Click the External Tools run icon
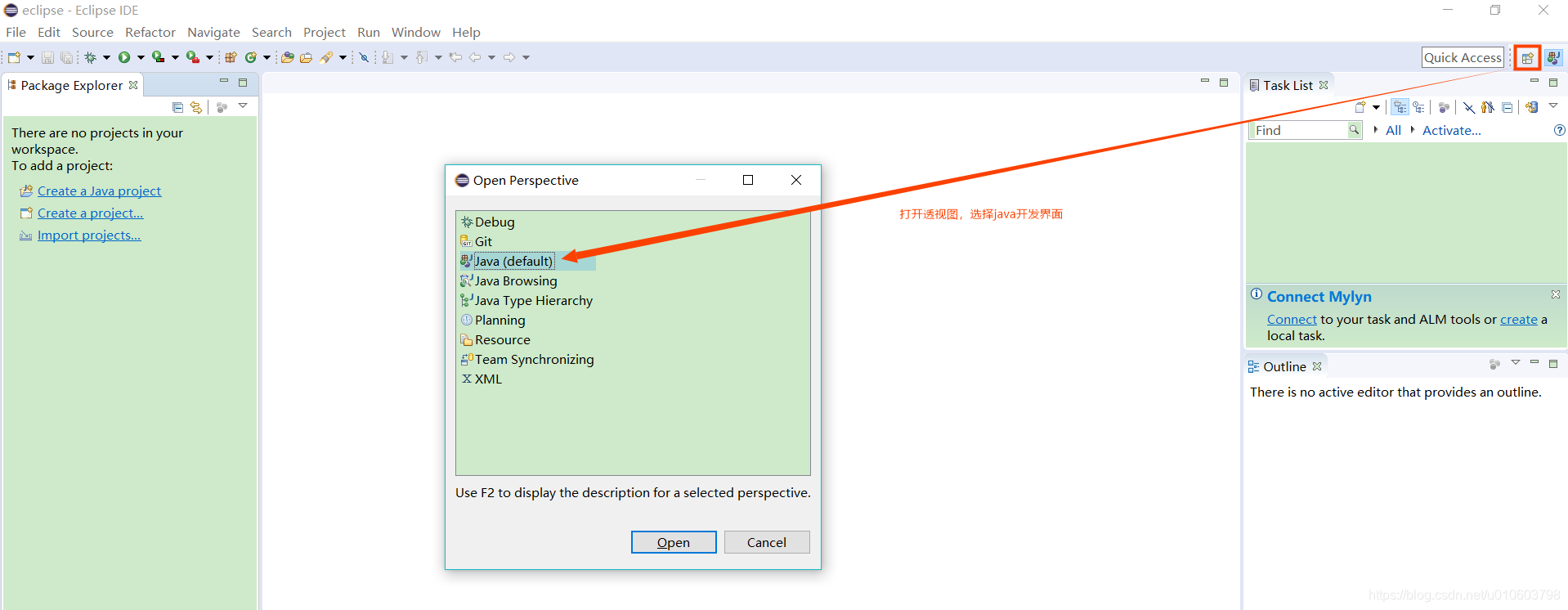 [x=192, y=57]
